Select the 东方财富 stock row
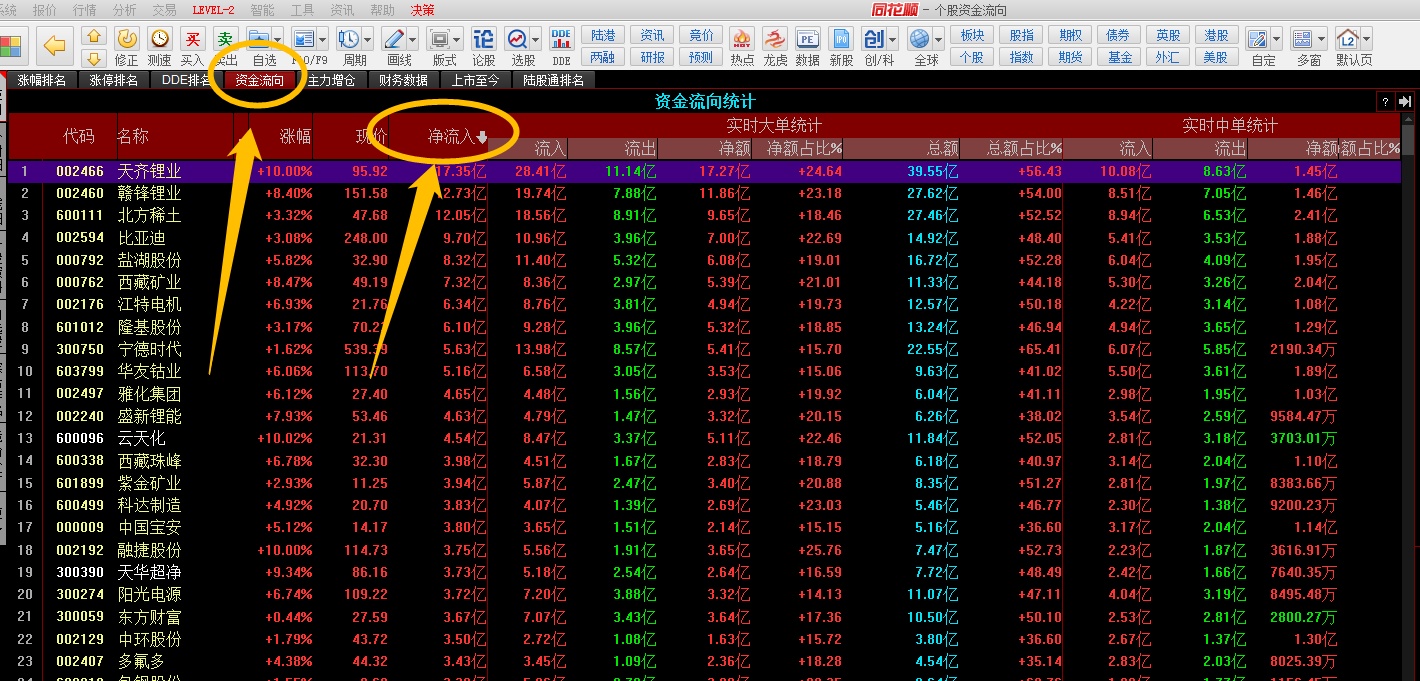Image resolution: width=1420 pixels, height=681 pixels. [704, 617]
